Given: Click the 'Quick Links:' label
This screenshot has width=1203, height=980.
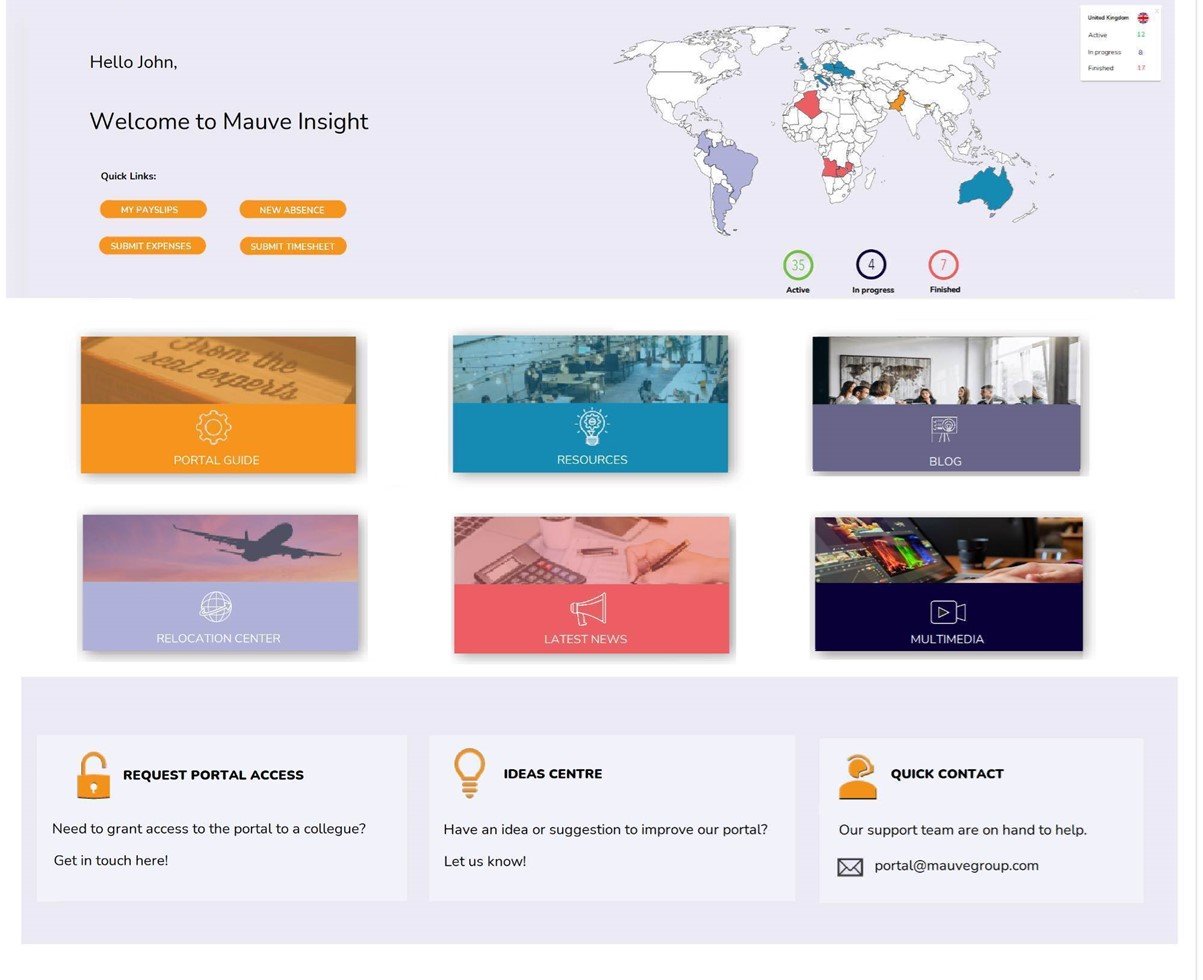Looking at the screenshot, I should [x=128, y=177].
